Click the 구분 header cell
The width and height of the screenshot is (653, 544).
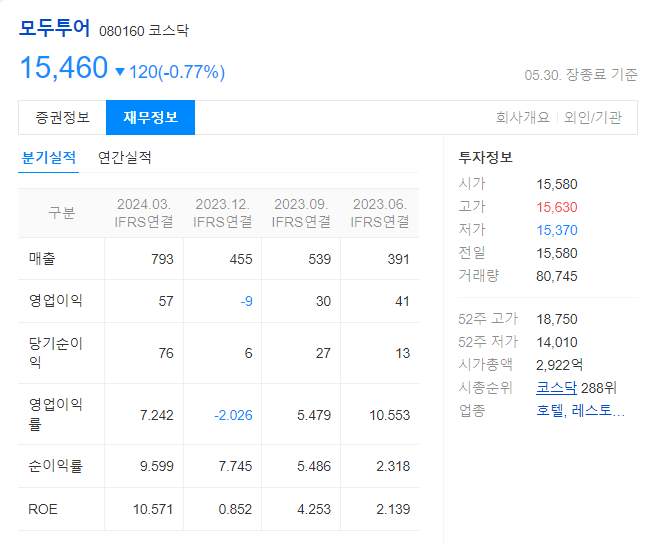(62, 213)
